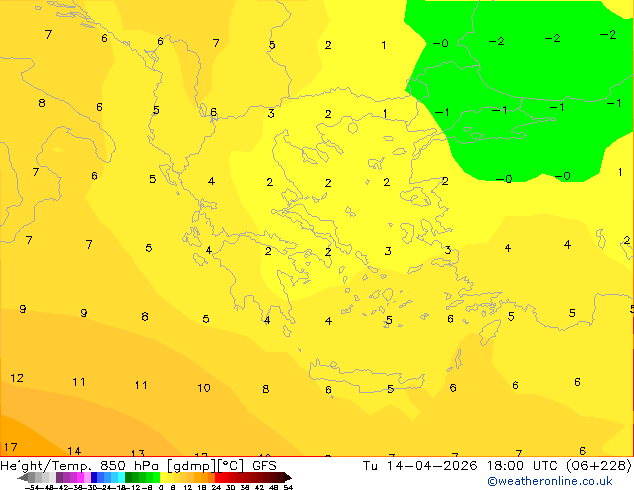
Task: Click the bright red swatch in the temperature legend
Action: (218, 477)
